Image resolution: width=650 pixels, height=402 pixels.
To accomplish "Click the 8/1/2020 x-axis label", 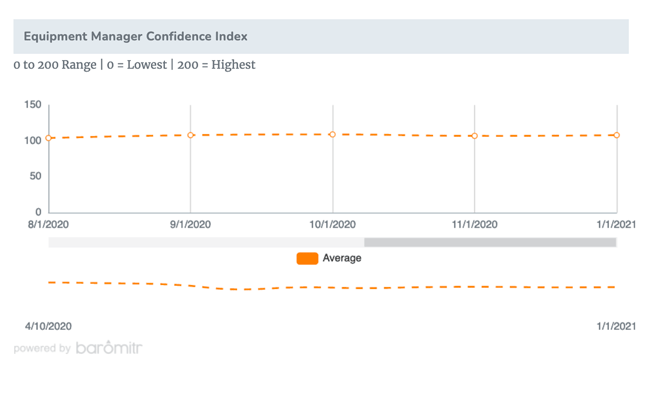I will 48,224.
